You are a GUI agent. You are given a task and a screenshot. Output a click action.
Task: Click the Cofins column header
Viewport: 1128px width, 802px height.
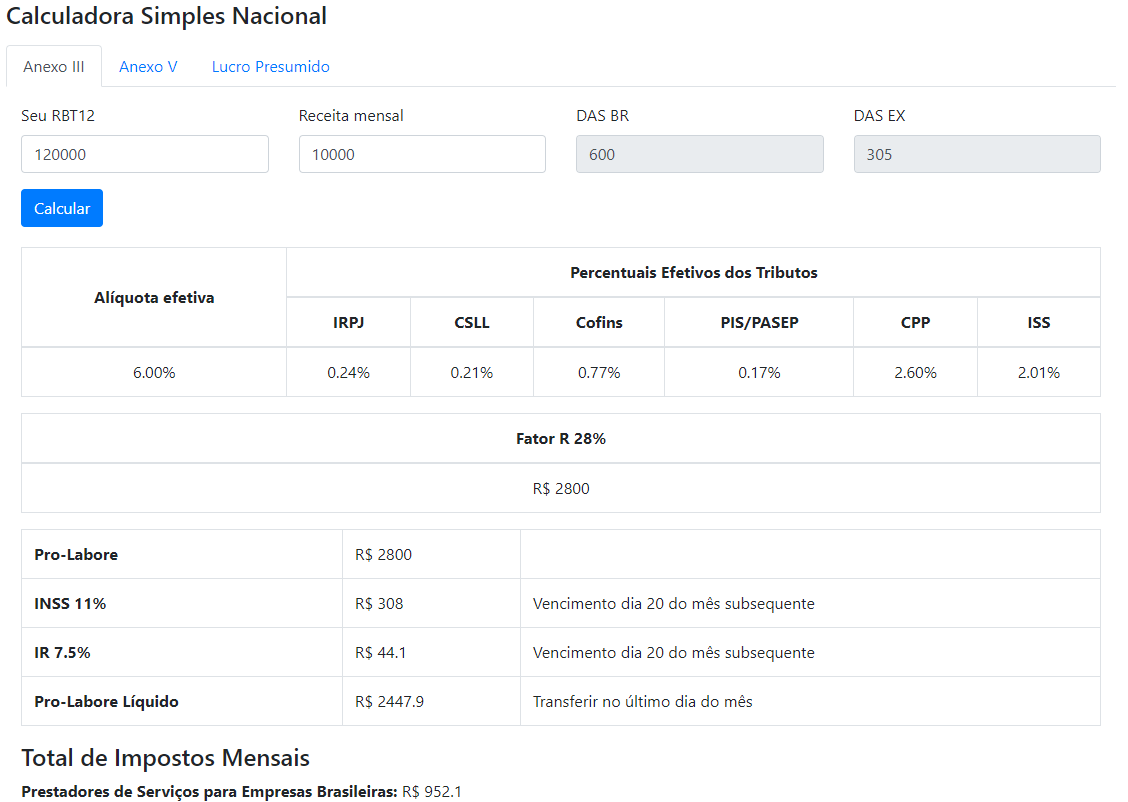(x=599, y=322)
